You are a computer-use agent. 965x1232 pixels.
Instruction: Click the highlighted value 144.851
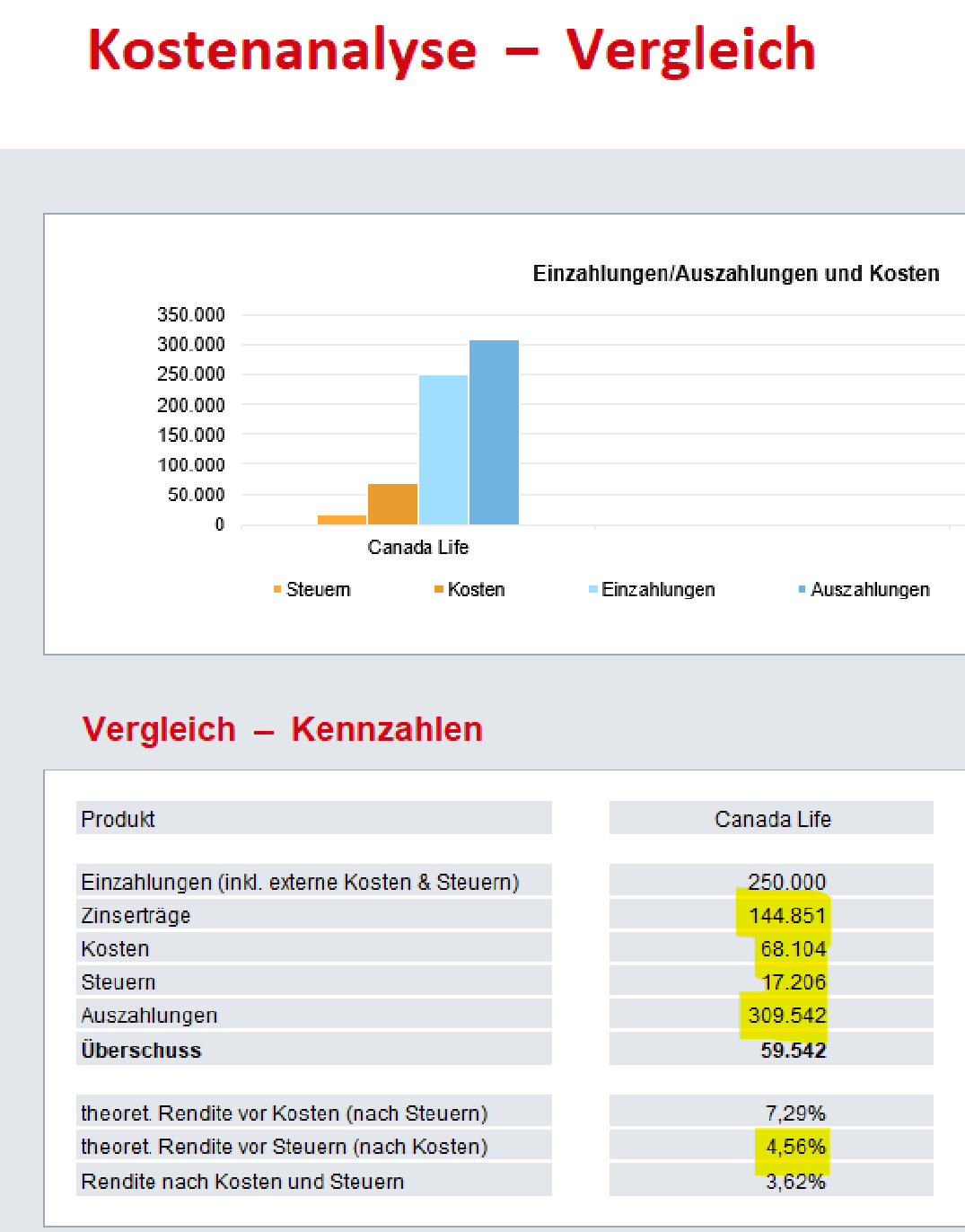(x=786, y=915)
